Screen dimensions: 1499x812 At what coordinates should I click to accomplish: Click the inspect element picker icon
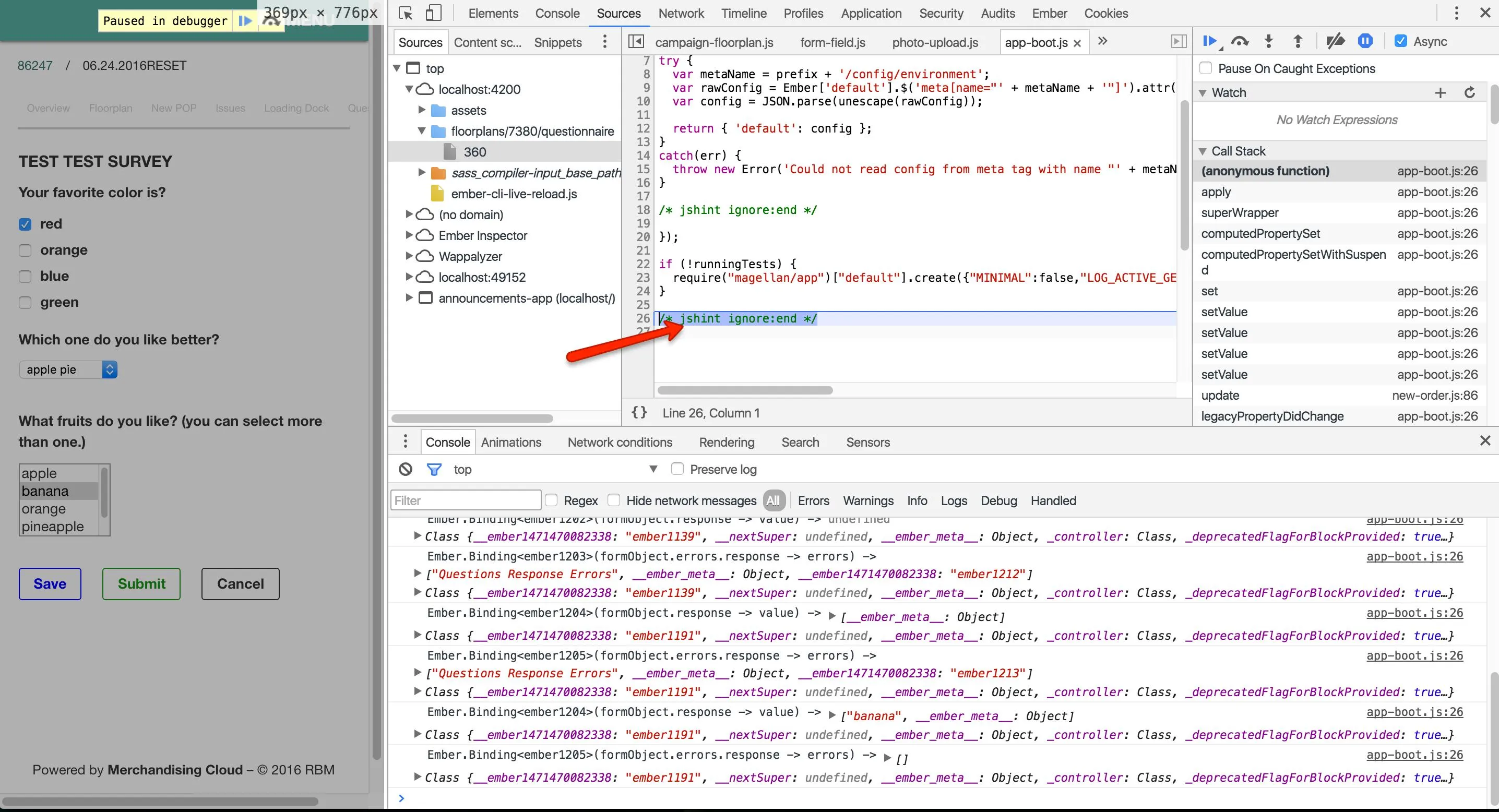pyautogui.click(x=406, y=13)
